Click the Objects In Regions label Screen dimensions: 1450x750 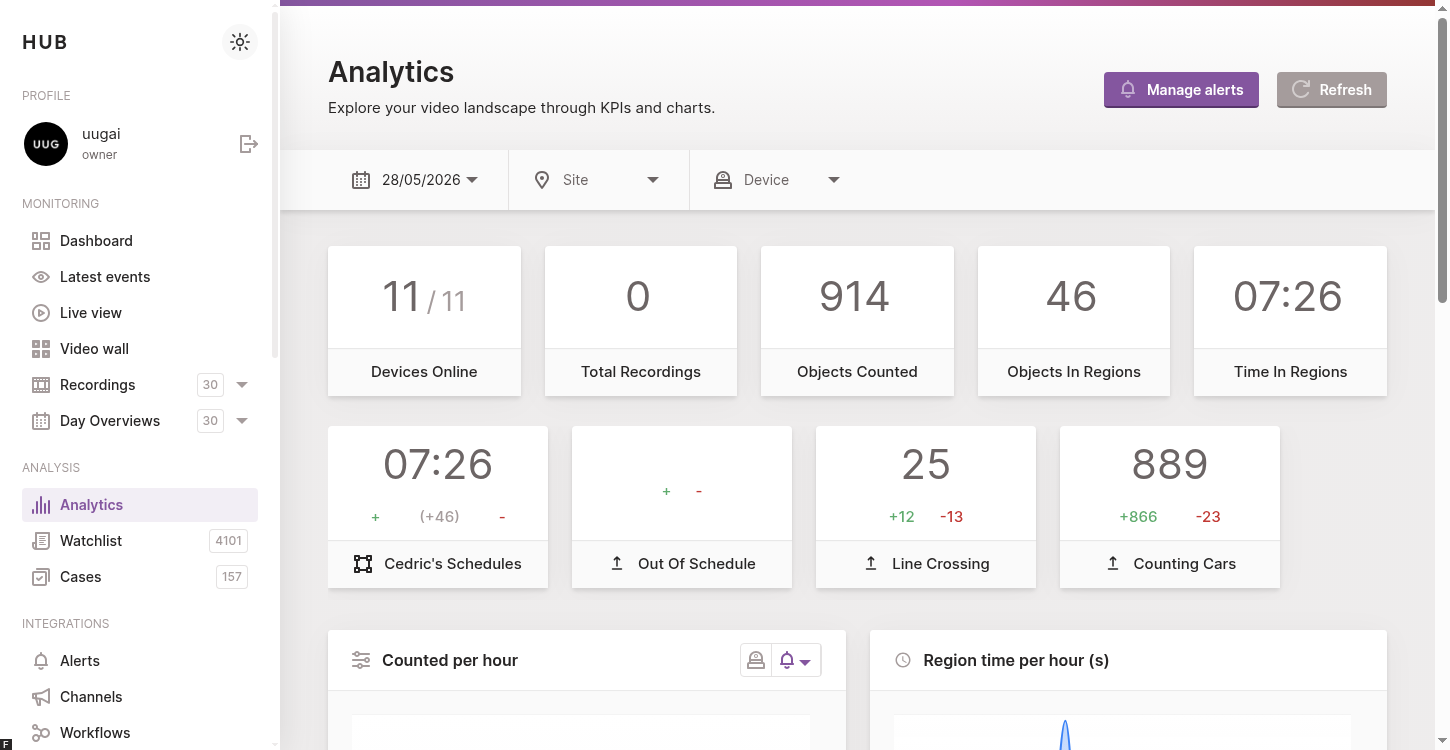[1074, 372]
